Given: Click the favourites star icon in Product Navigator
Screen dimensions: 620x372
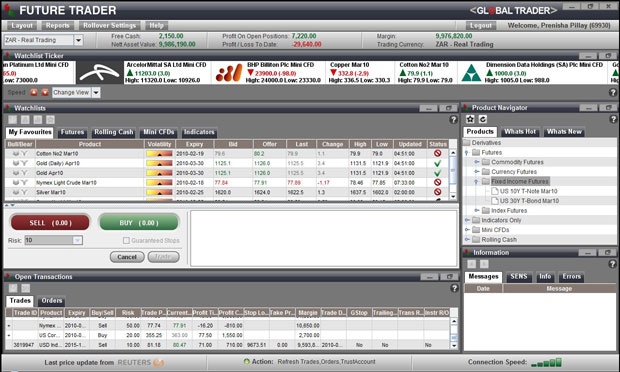Looking at the screenshot, I should (x=470, y=119).
